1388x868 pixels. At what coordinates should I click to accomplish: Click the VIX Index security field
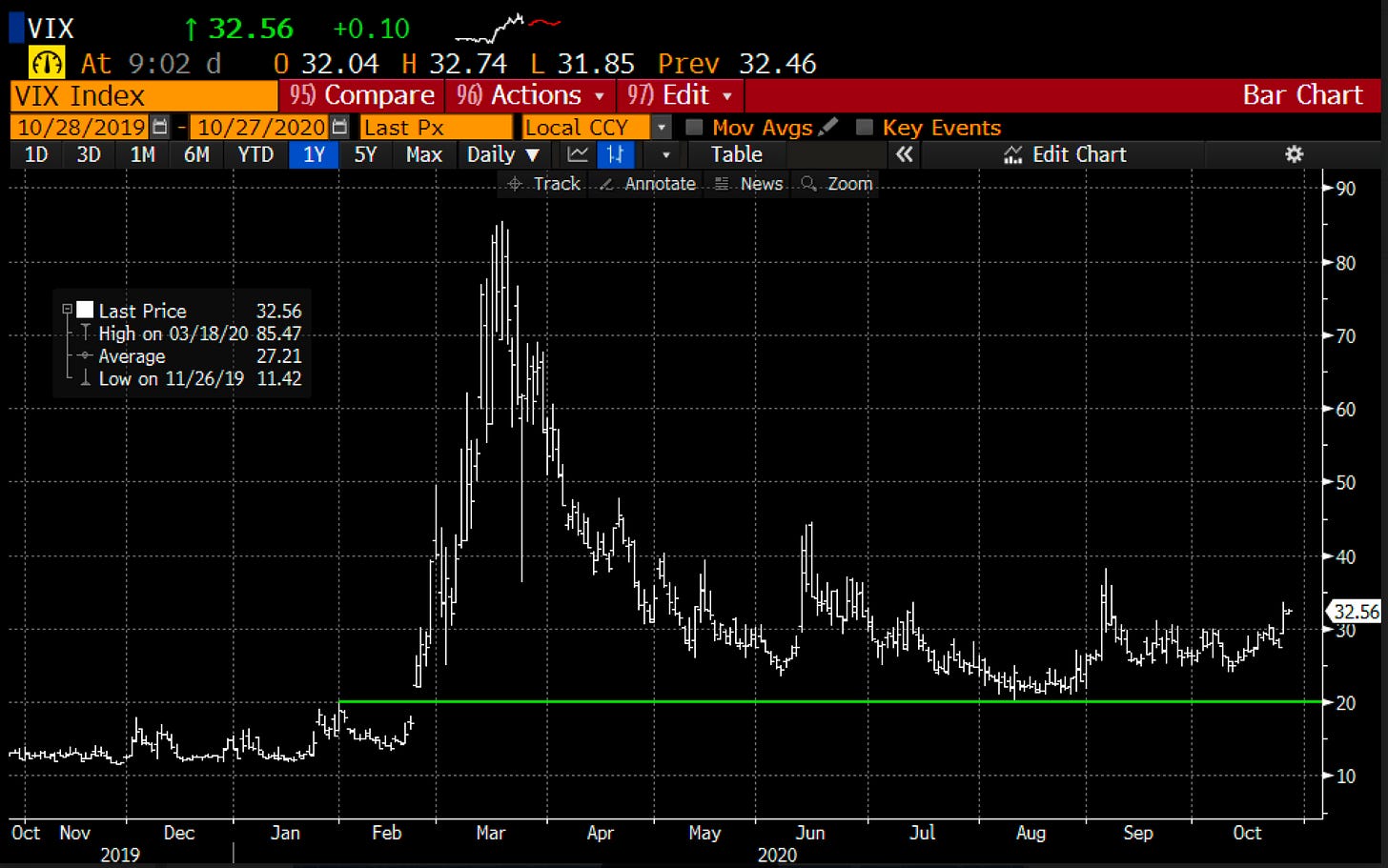(x=143, y=96)
